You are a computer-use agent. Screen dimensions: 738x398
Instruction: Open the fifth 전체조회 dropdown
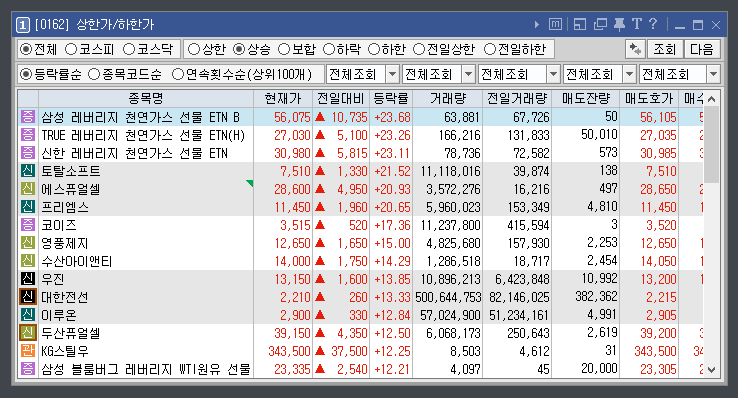pos(714,74)
